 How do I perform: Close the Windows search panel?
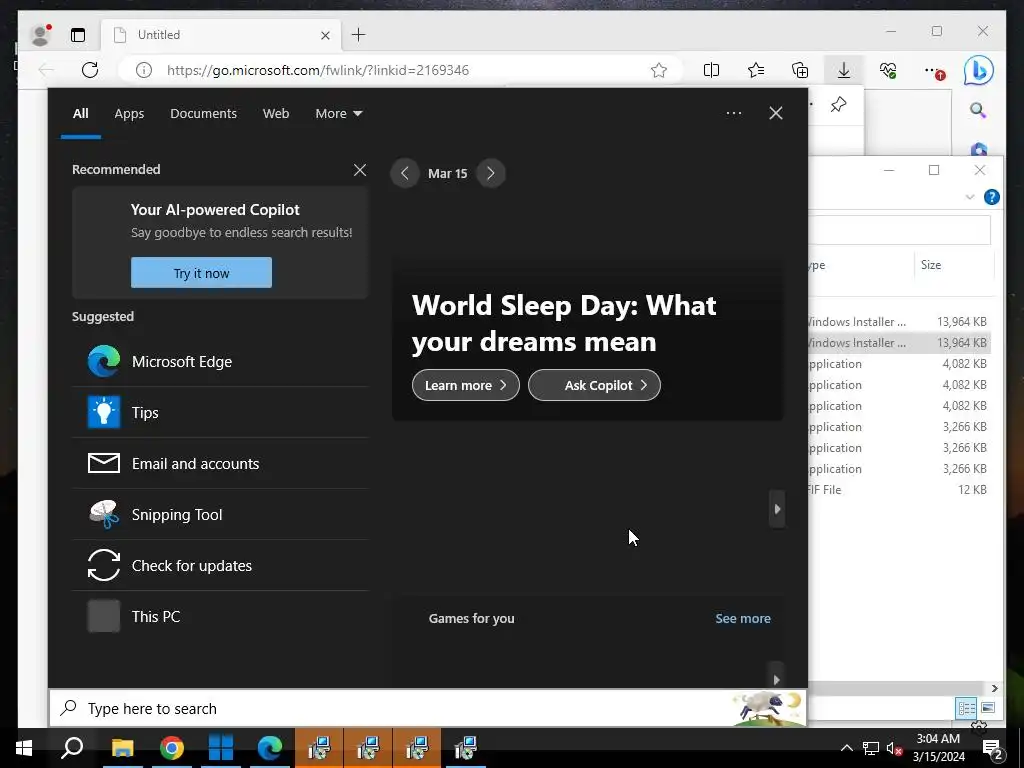[776, 113]
